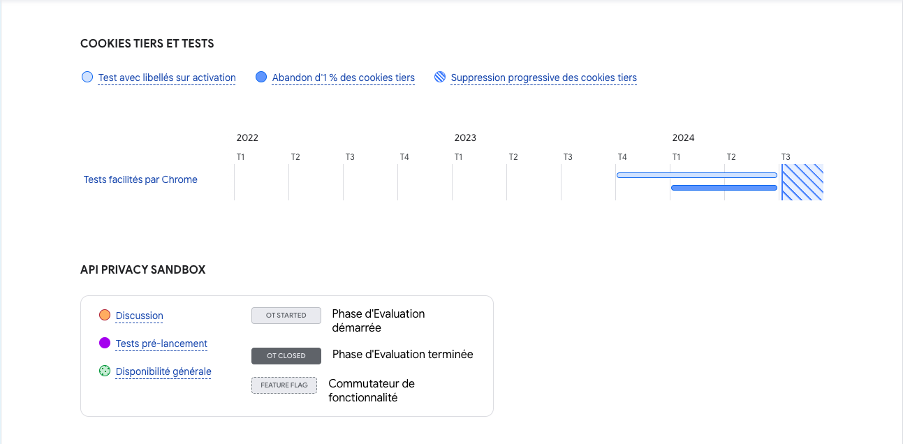The width and height of the screenshot is (904, 444).
Task: Click the 2024 T3 quarter label
Action: click(x=786, y=157)
